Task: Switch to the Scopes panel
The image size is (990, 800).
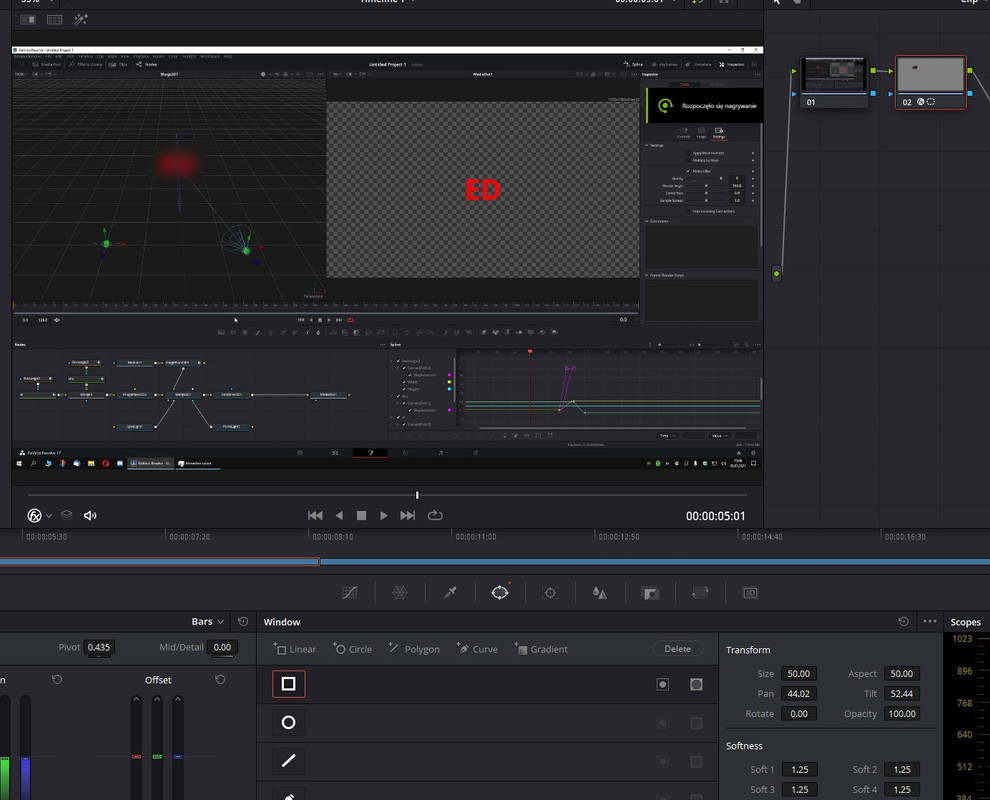Action: 965,622
